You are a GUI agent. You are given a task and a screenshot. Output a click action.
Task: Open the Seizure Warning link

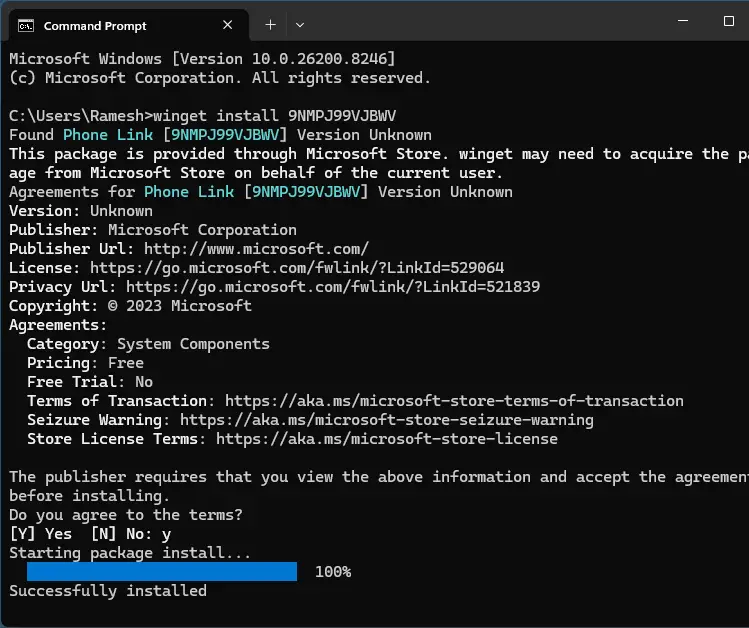point(387,420)
